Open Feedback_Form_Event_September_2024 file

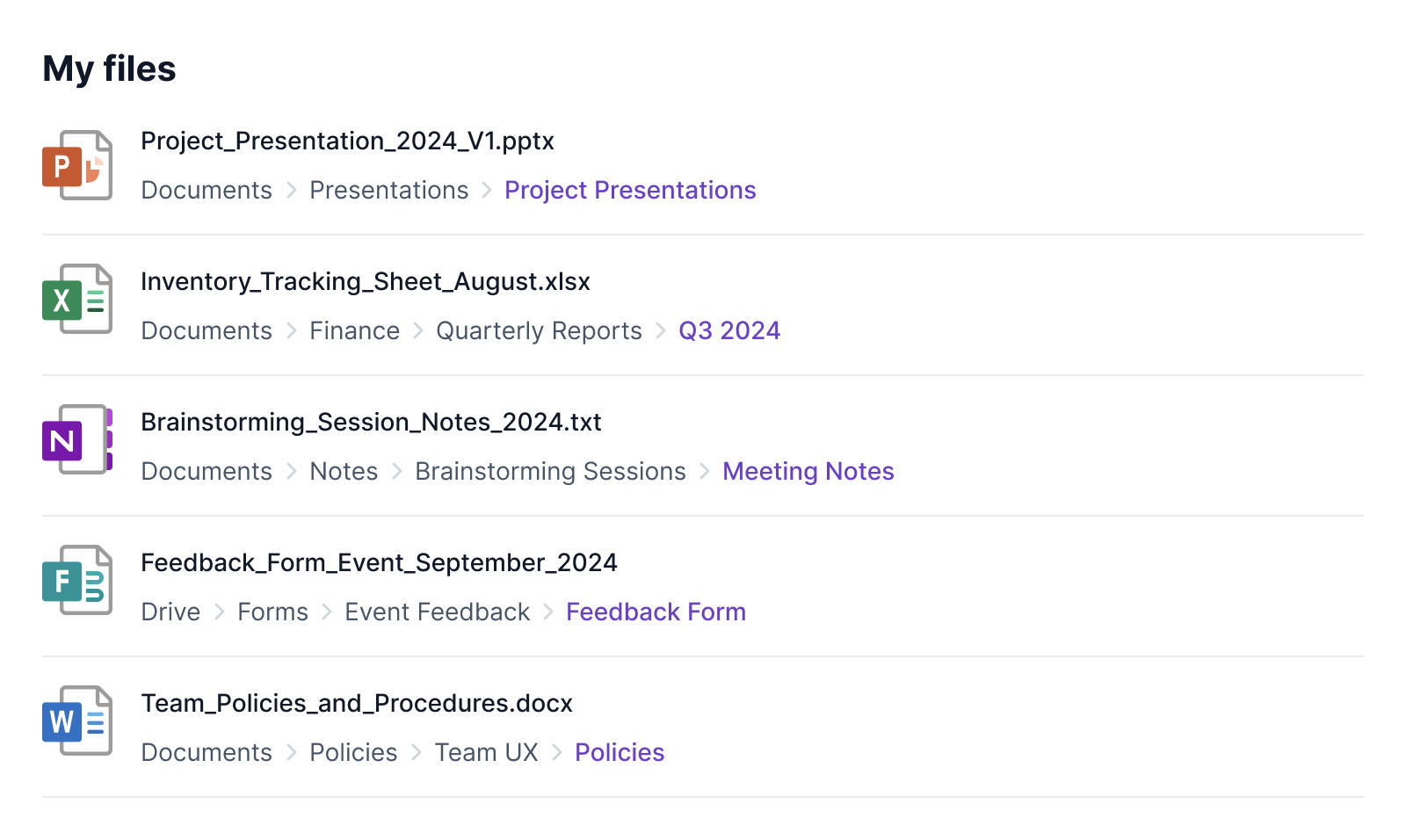coord(379,563)
